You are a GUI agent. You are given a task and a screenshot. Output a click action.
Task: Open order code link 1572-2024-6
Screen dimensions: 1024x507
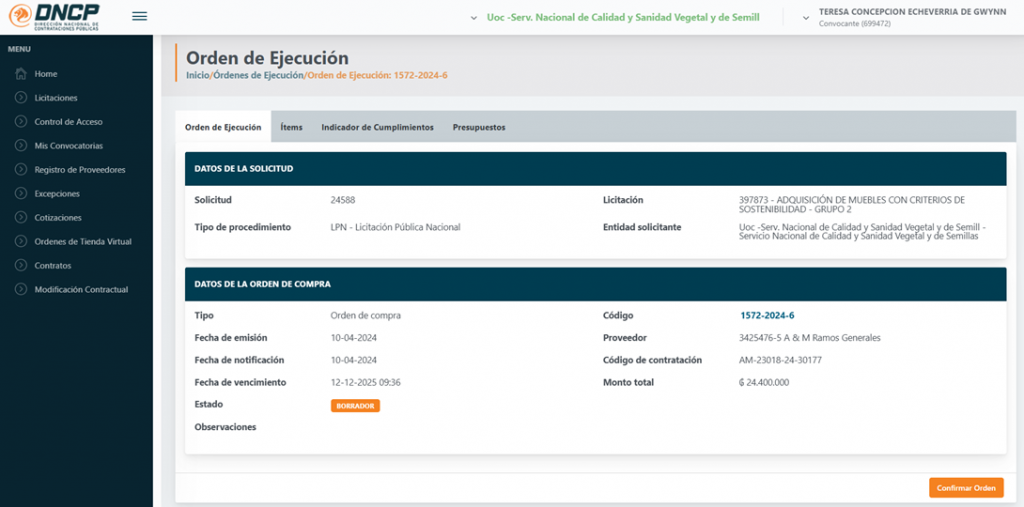(767, 315)
